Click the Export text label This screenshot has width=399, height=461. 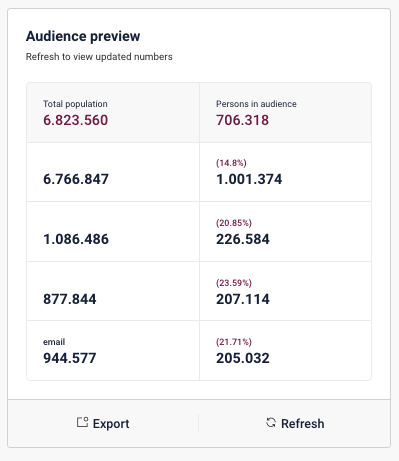click(x=111, y=424)
